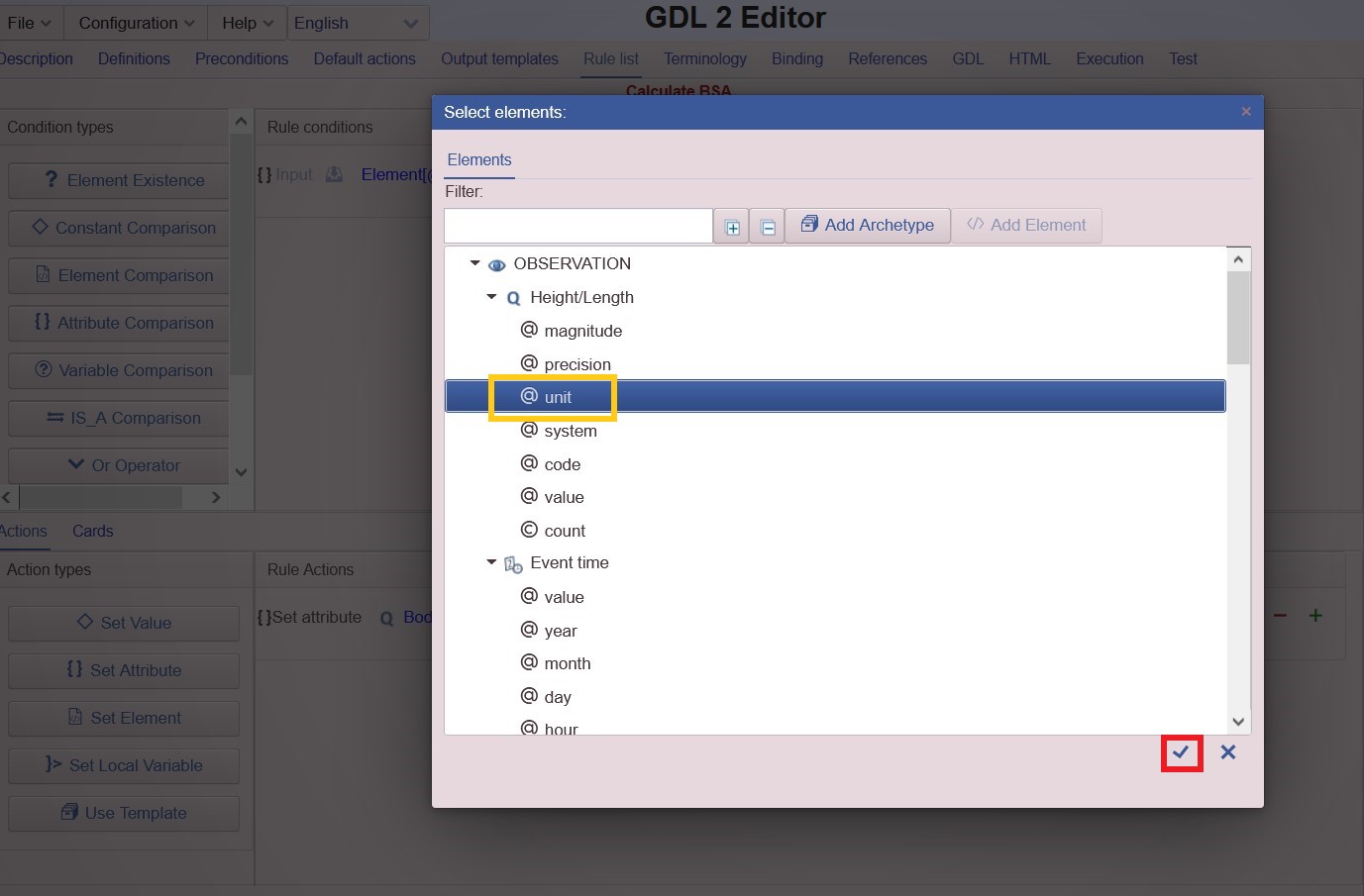Image resolution: width=1364 pixels, height=896 pixels.
Task: Switch to the Terminology tab
Action: pyautogui.click(x=704, y=58)
